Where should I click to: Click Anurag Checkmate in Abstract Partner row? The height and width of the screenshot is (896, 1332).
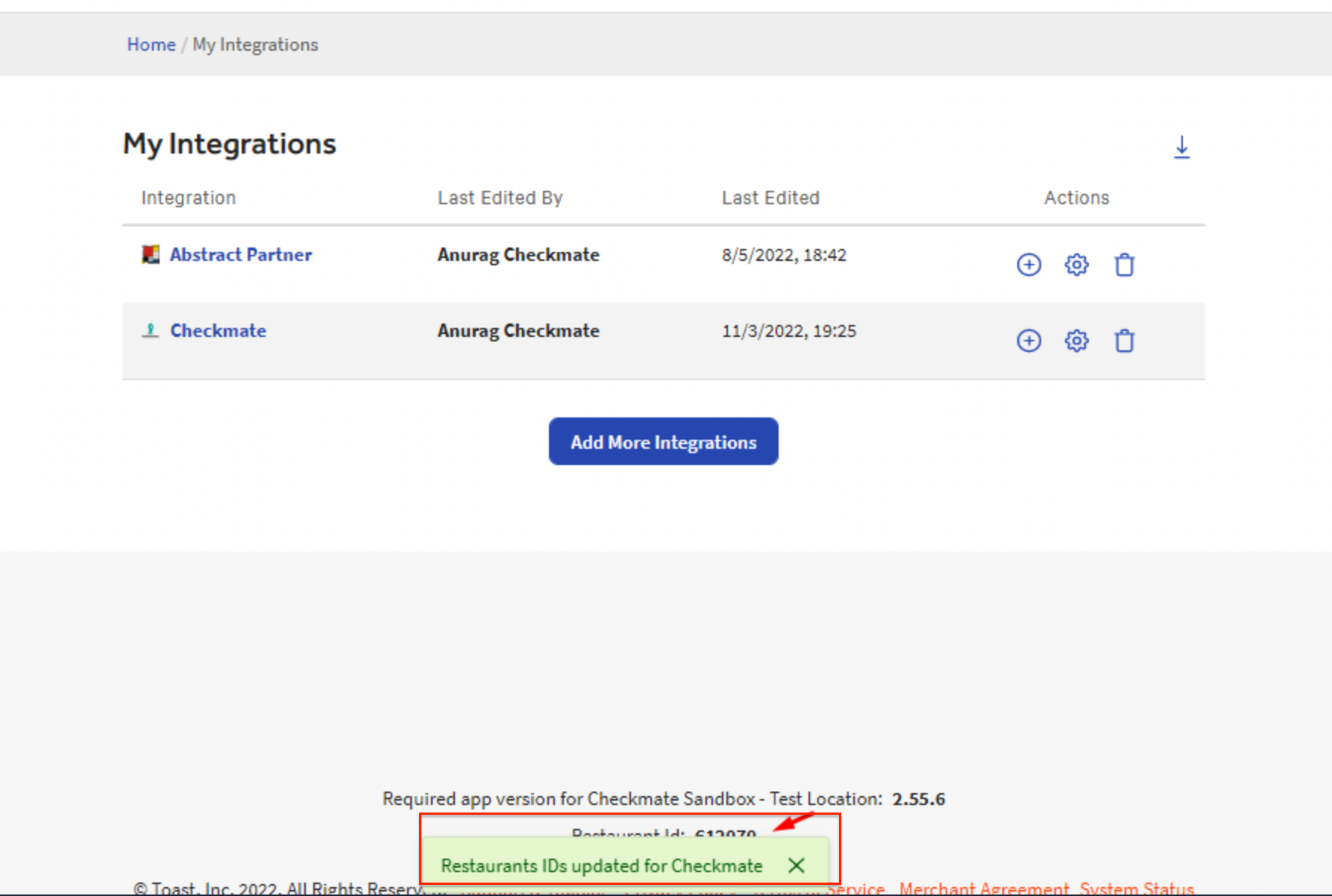pyautogui.click(x=518, y=255)
